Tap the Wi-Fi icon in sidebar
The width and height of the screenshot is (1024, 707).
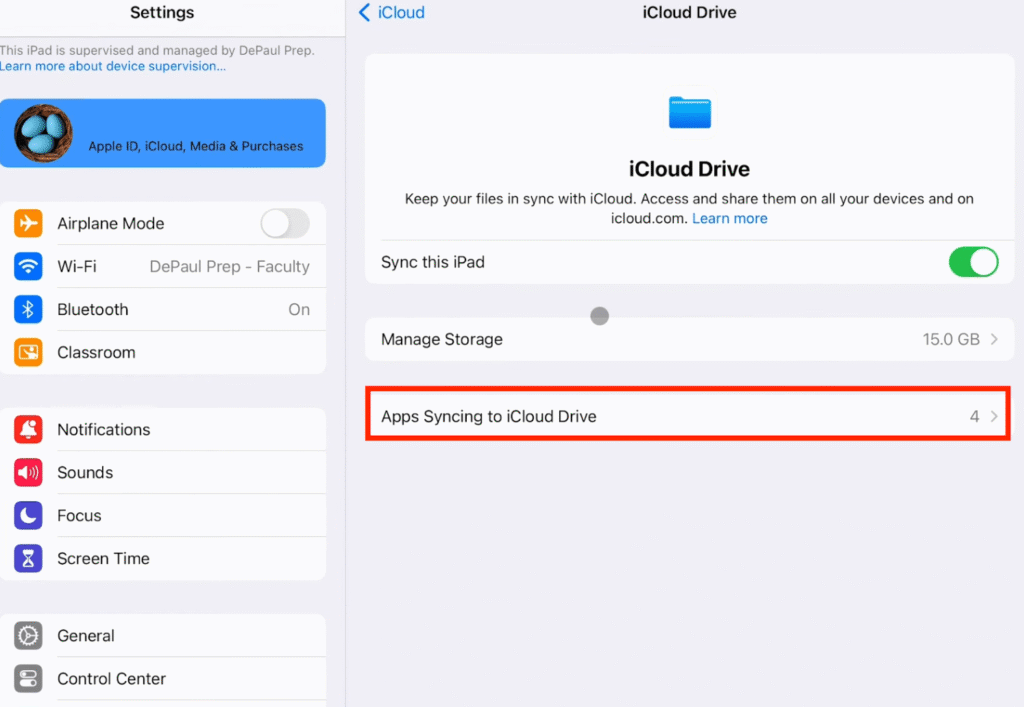28,266
